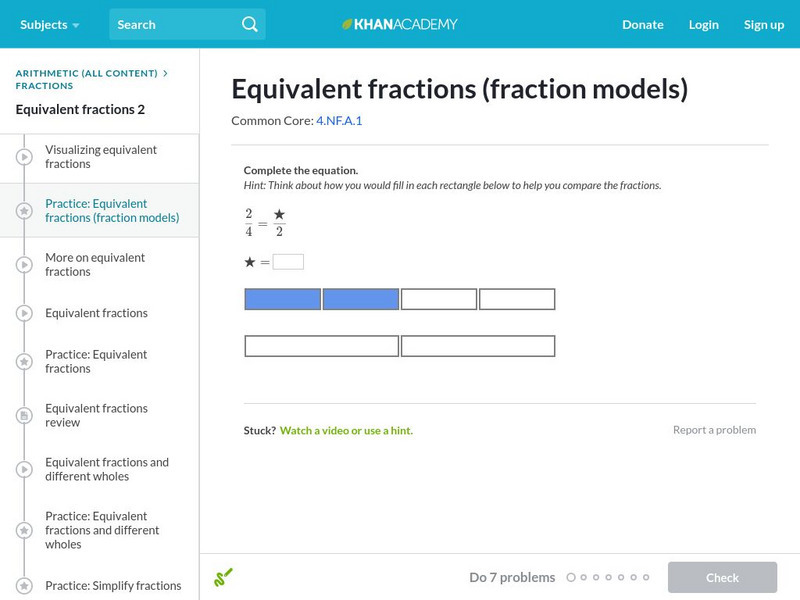Click the Khan Academy logo
This screenshot has height=600, width=800.
400,24
